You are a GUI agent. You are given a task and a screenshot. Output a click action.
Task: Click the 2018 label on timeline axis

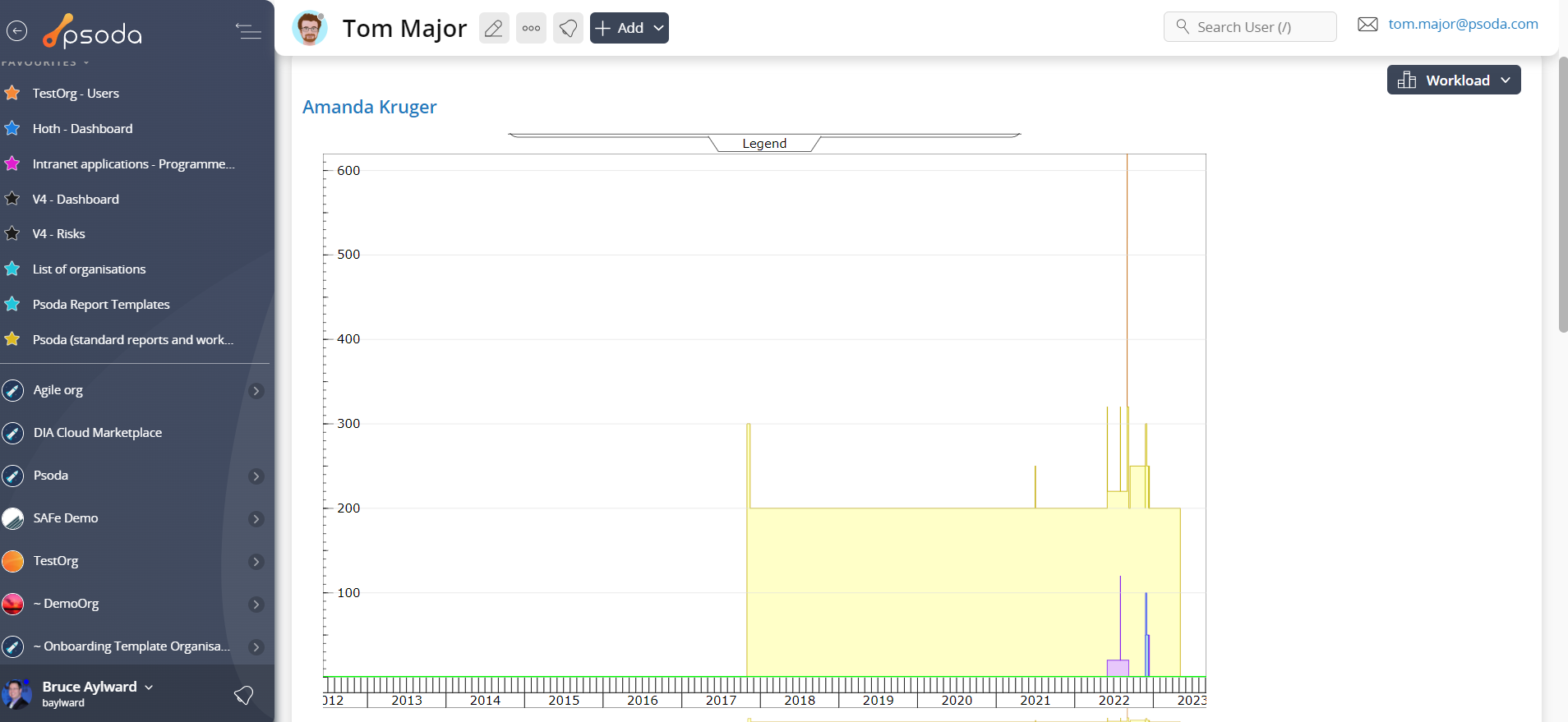pos(800,701)
